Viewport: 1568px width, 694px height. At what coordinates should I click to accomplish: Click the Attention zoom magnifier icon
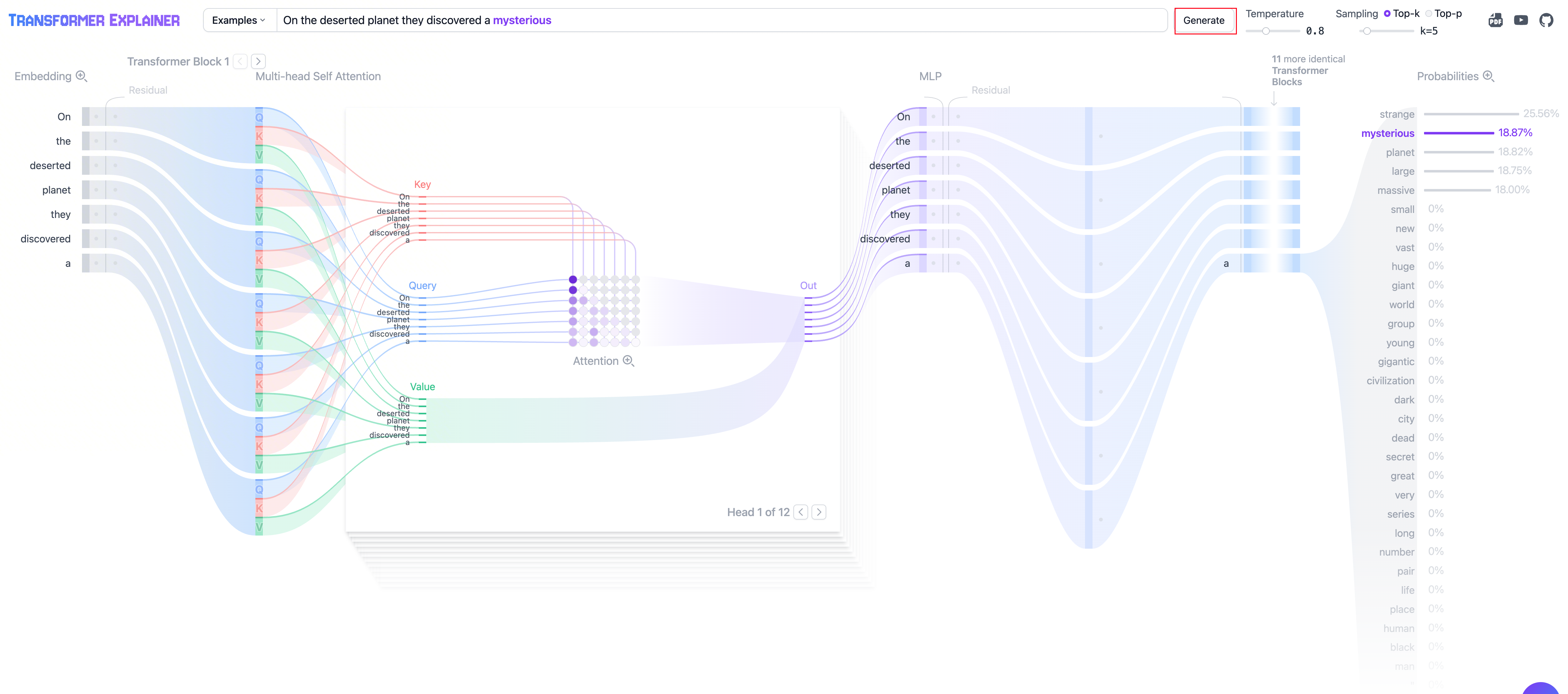628,361
